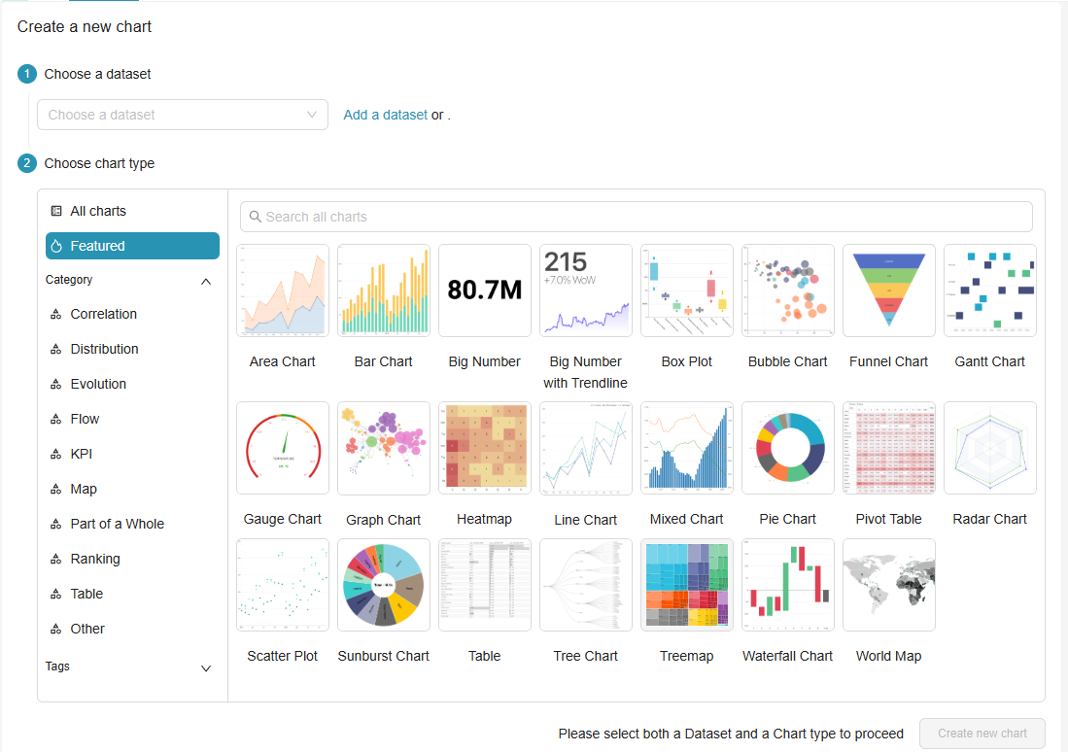The height and width of the screenshot is (752, 1068).
Task: Click the Featured flame icon
Action: 57,246
